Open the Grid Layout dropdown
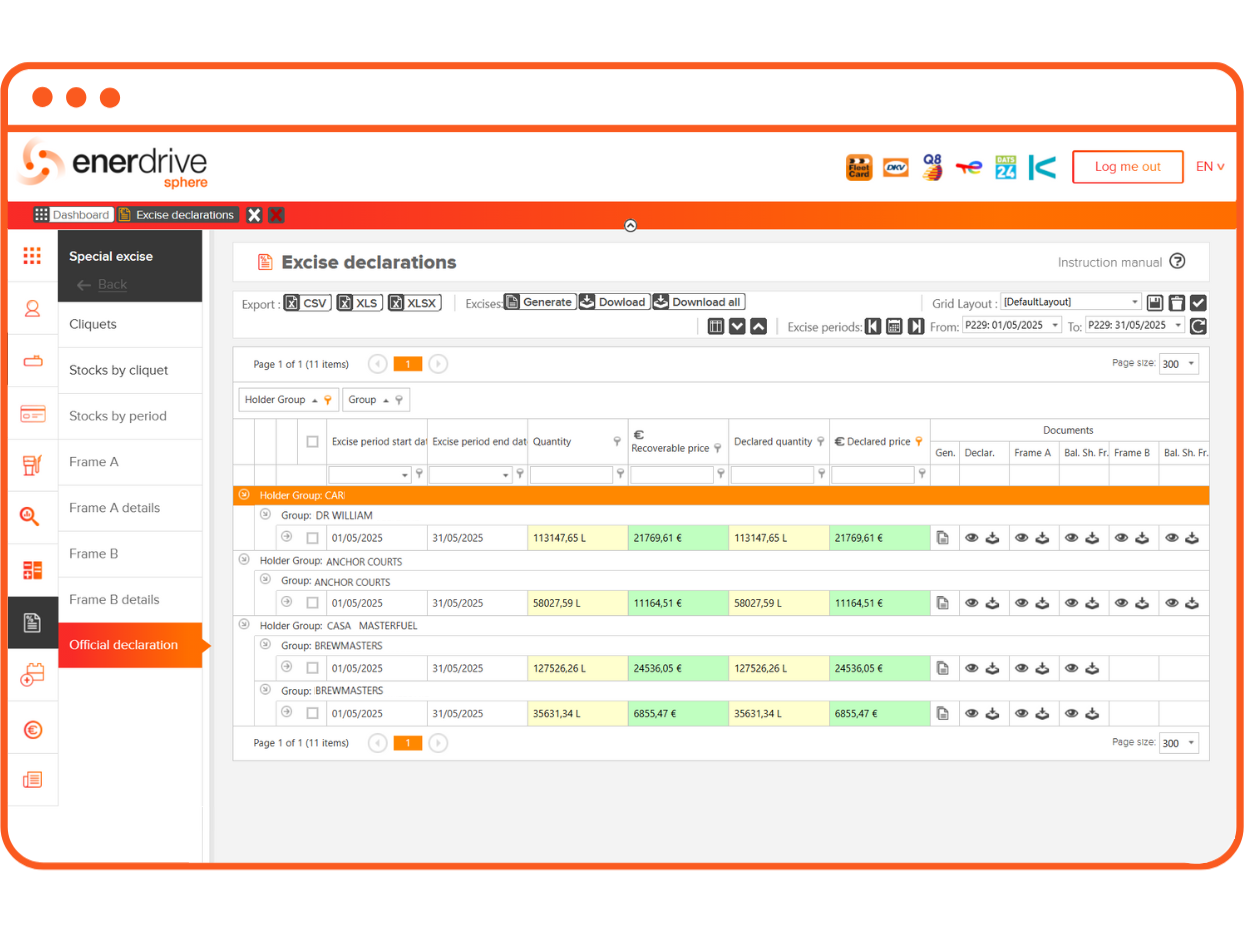The image size is (1244, 932). point(1134,302)
